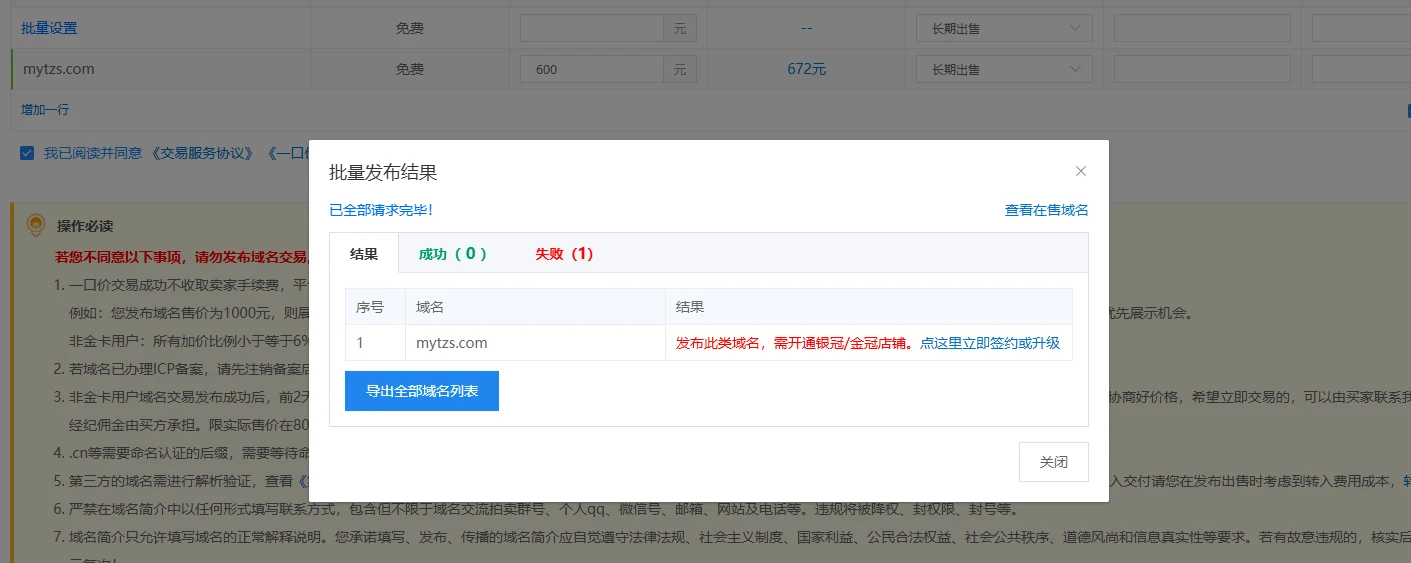
Task: Click price field containing 600
Action: coord(592,69)
